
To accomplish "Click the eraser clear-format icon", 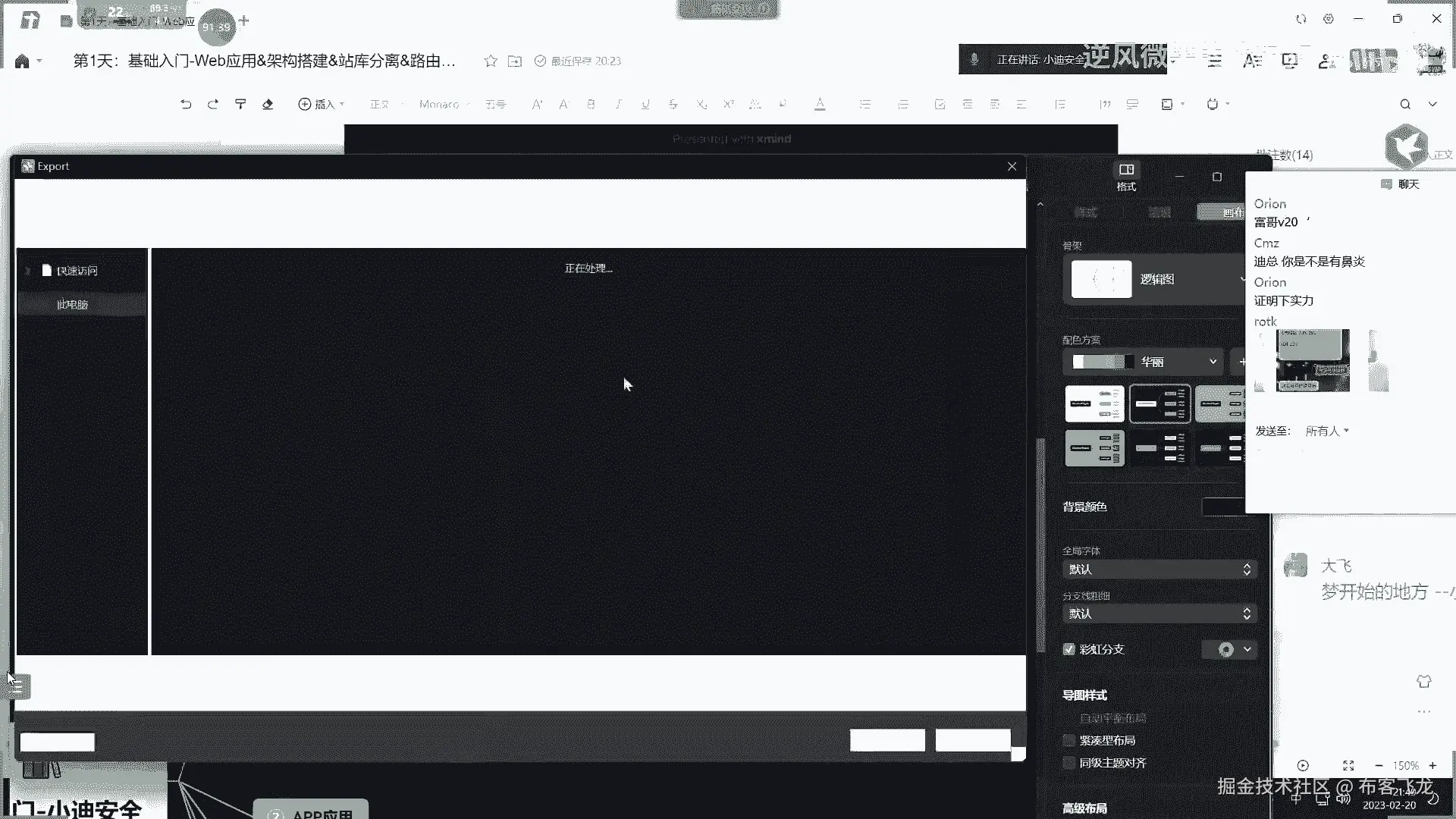I will [x=268, y=104].
